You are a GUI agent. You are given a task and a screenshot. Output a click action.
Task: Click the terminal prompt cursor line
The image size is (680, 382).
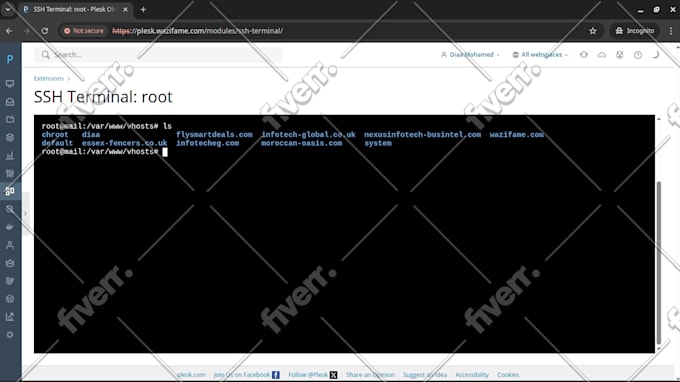(105, 152)
